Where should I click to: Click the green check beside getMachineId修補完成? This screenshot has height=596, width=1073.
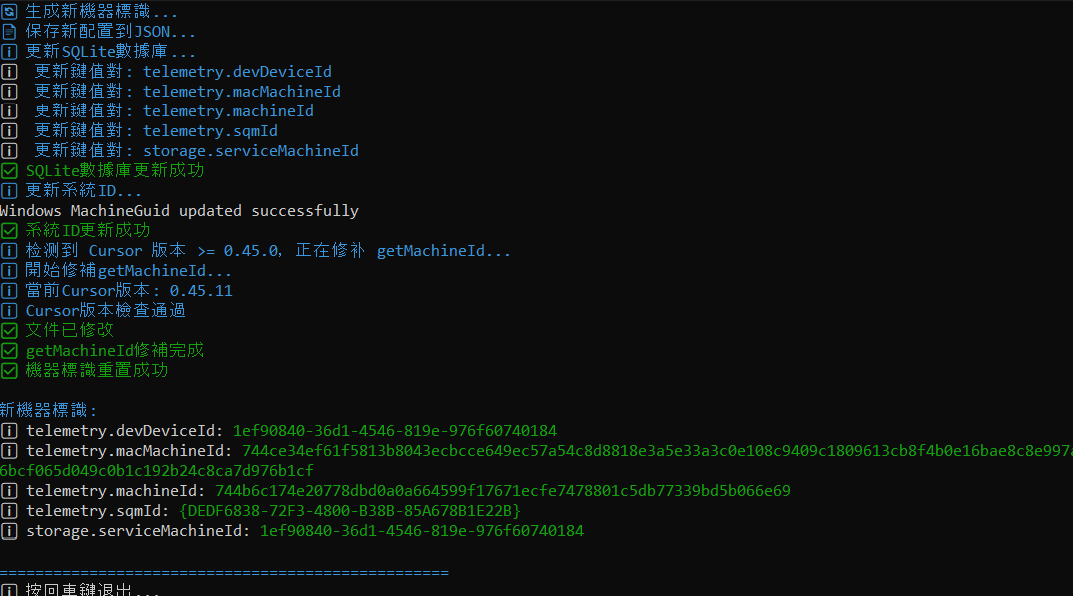point(9,351)
